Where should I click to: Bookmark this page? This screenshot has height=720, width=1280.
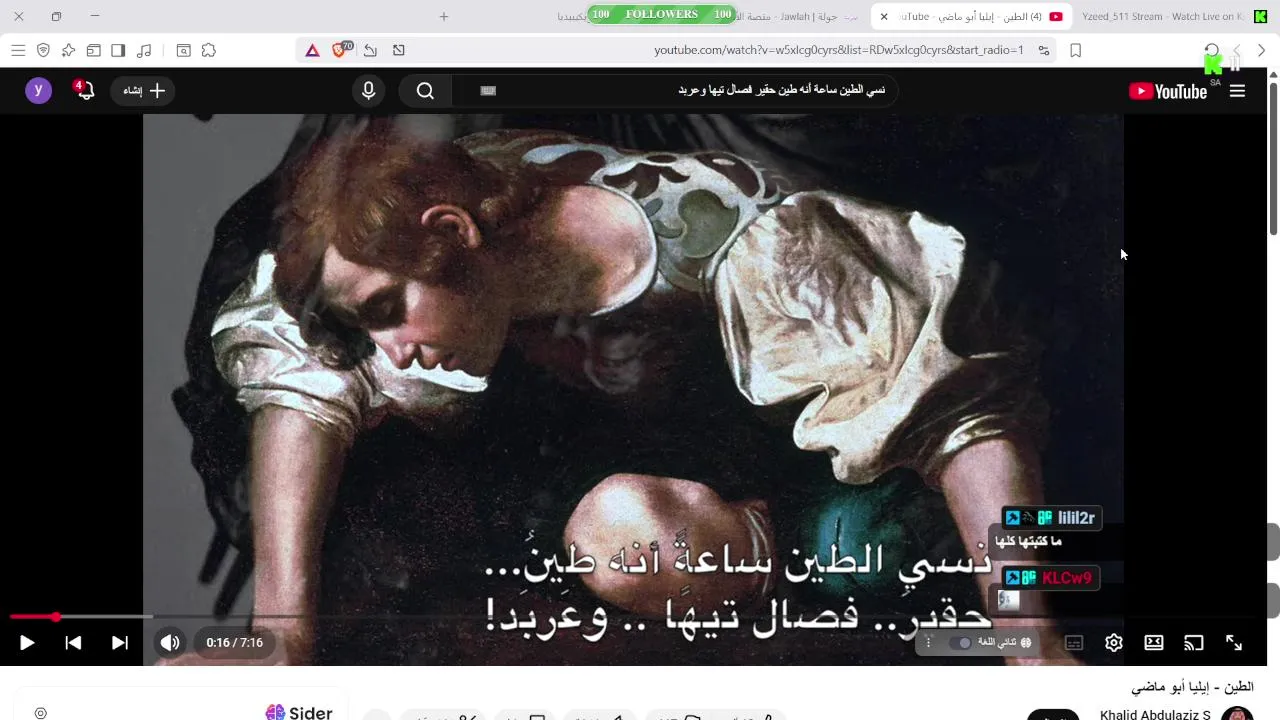pyautogui.click(x=1076, y=50)
